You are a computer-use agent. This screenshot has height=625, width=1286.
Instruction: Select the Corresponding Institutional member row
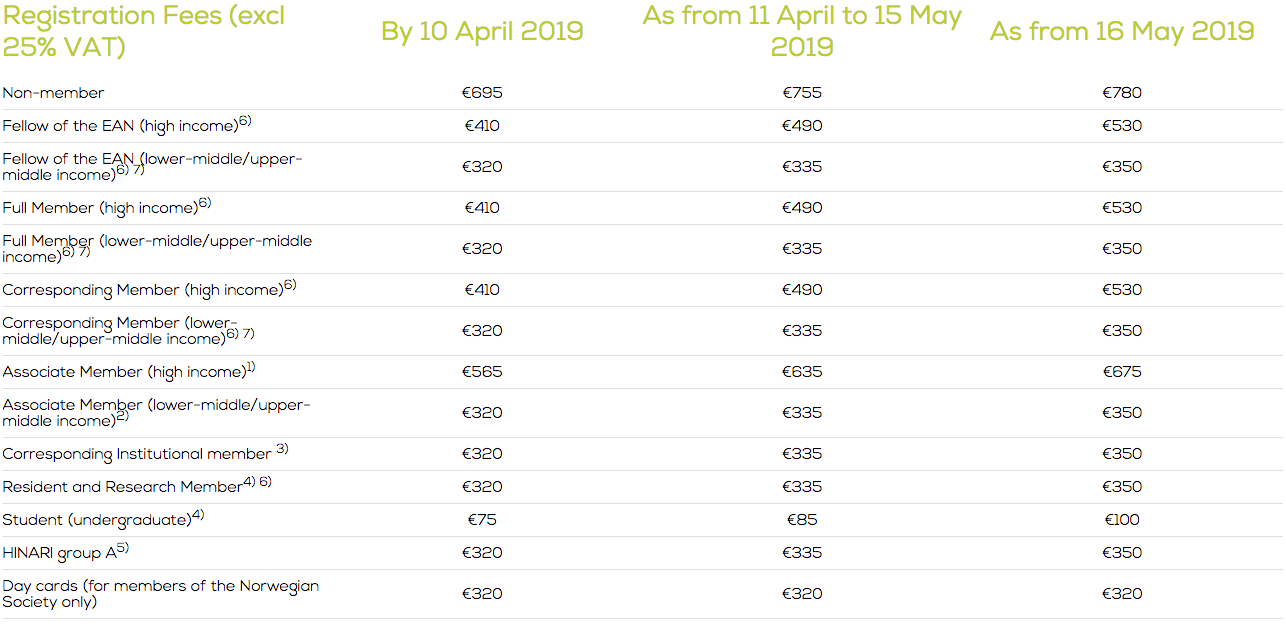click(642, 454)
